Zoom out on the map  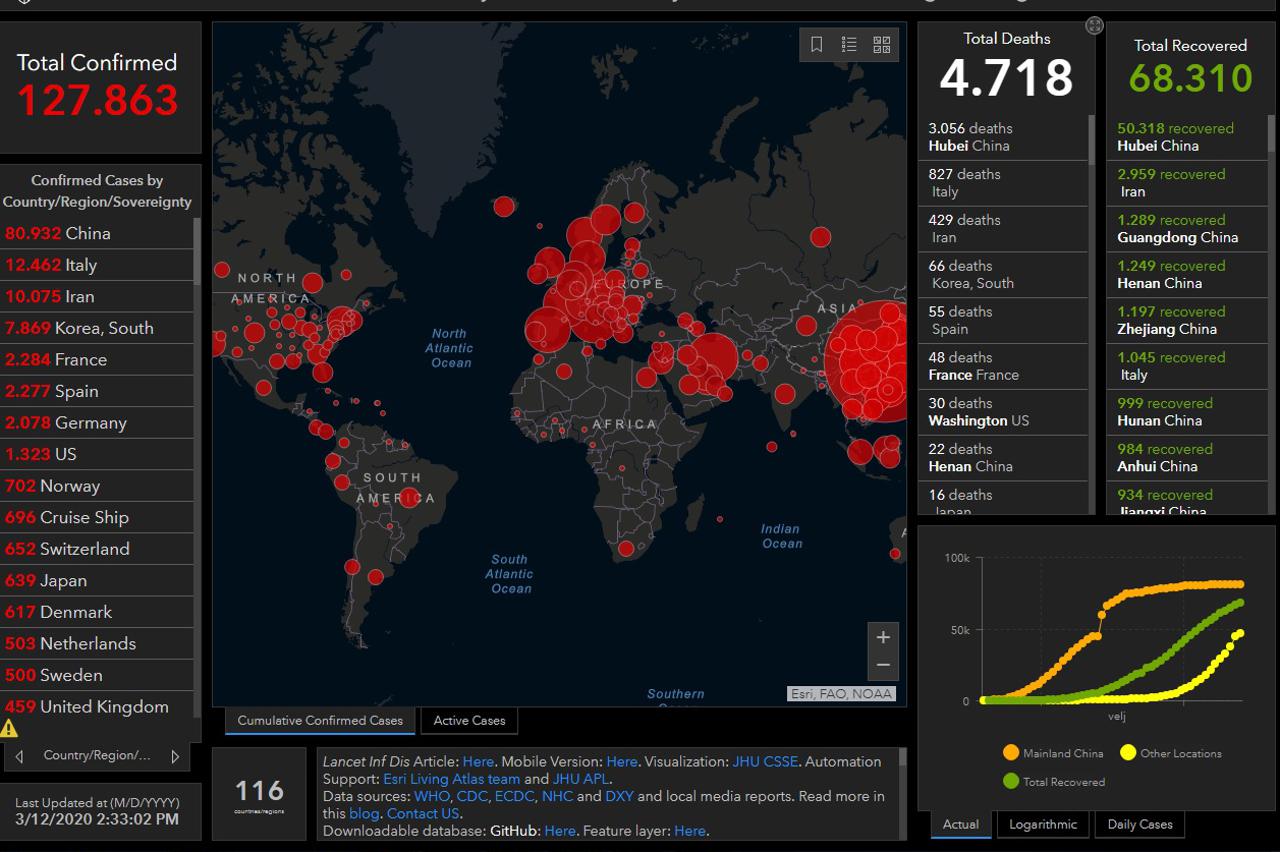coord(883,664)
